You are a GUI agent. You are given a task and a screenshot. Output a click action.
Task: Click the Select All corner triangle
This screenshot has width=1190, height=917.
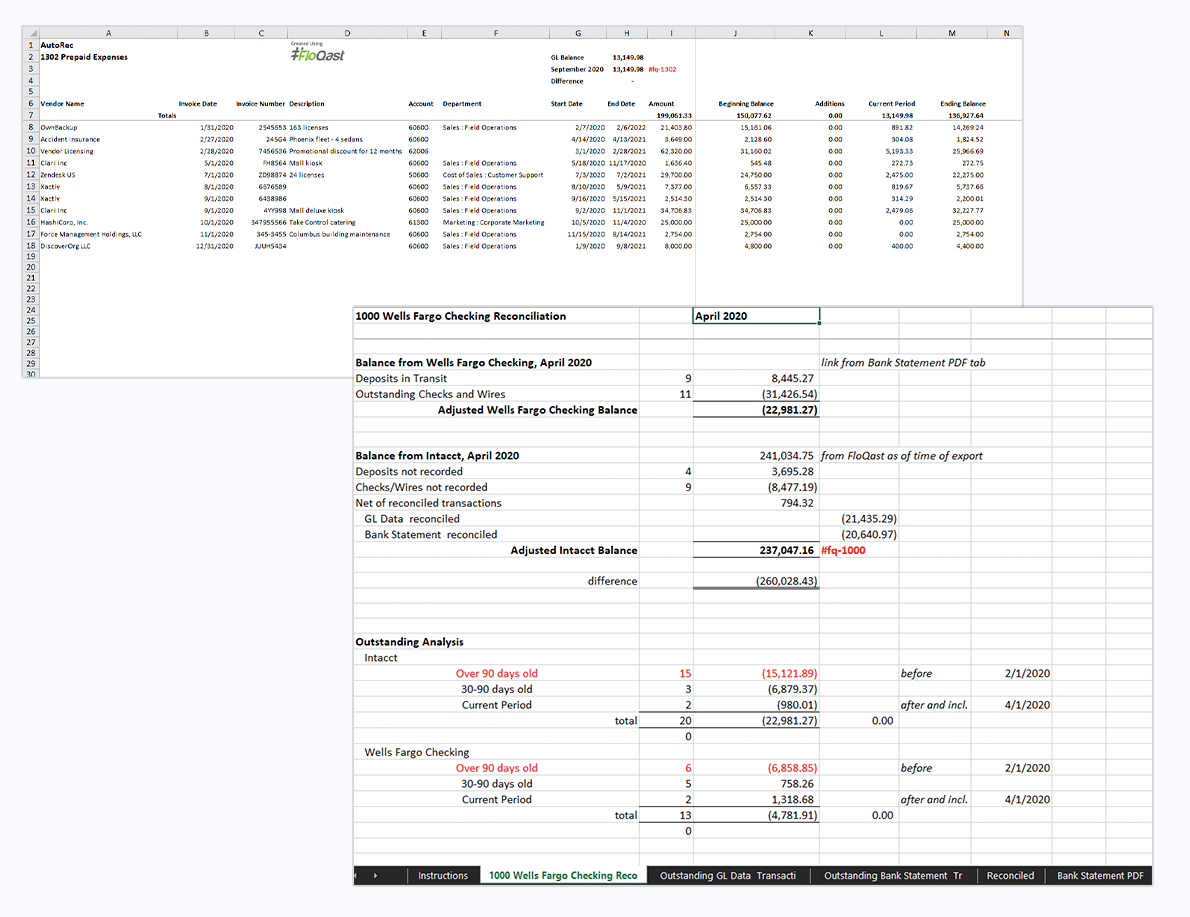click(32, 33)
